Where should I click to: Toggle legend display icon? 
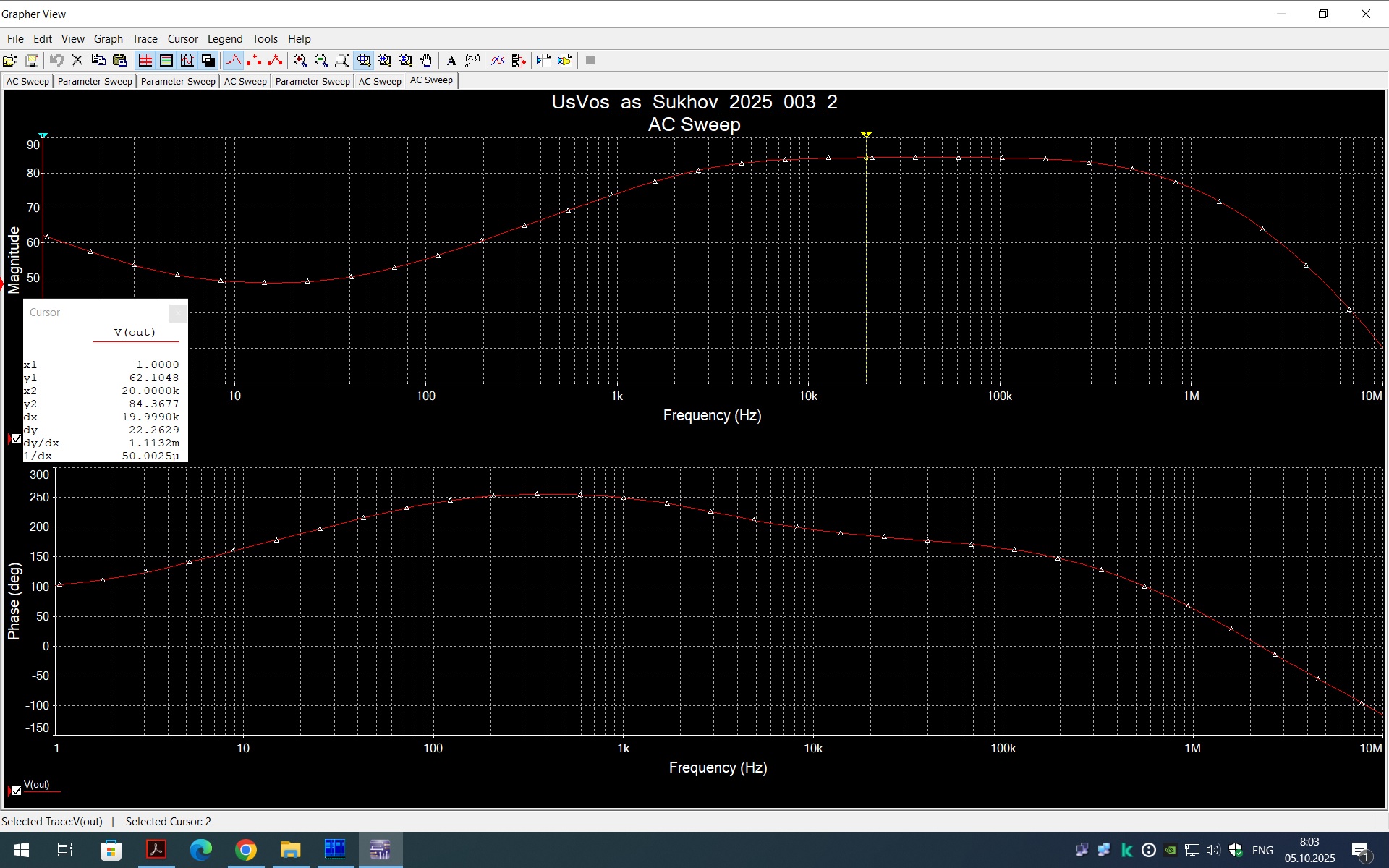pos(166,61)
